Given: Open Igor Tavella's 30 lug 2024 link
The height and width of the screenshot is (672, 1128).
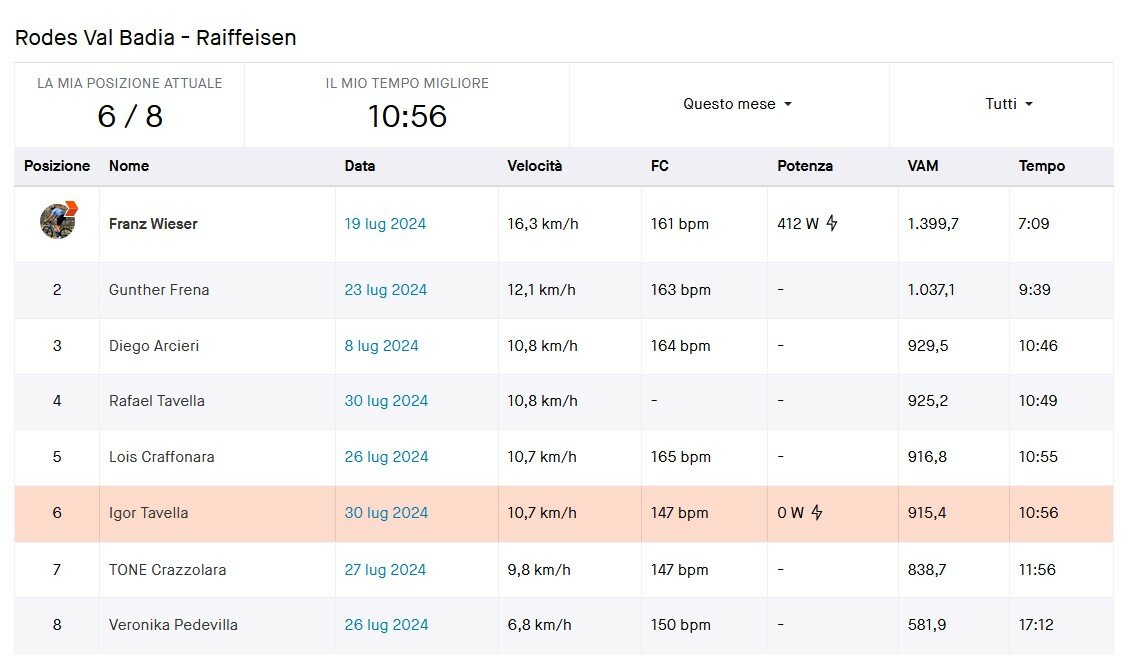Looking at the screenshot, I should [386, 513].
